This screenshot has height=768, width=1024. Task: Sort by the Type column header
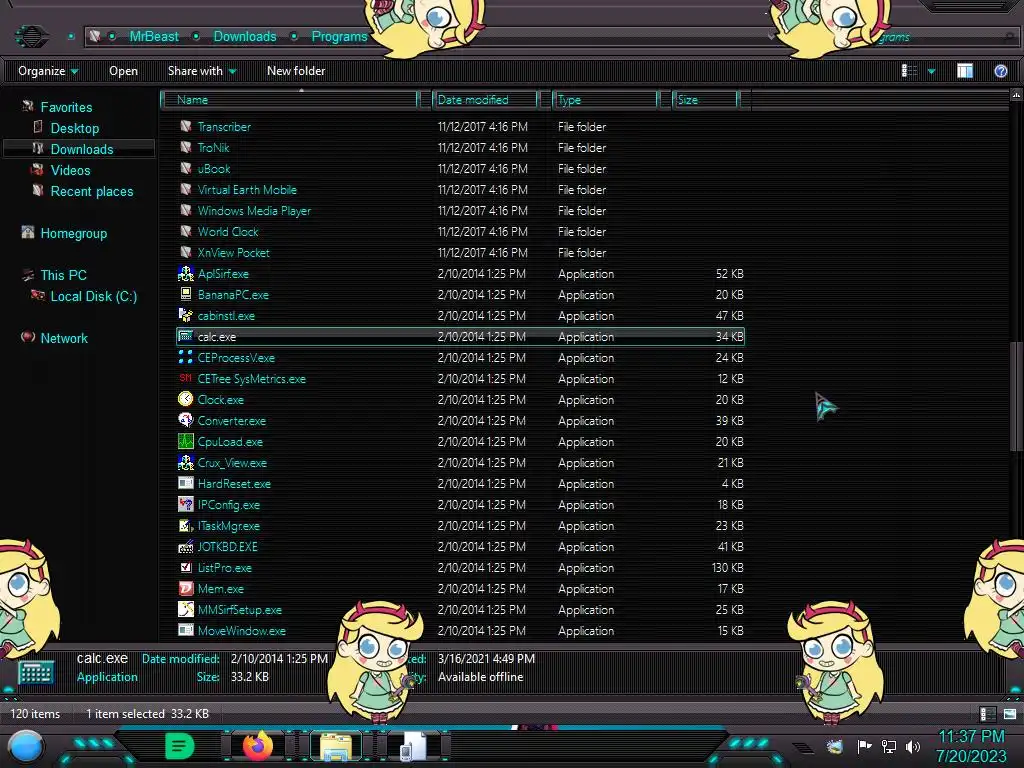(x=605, y=100)
